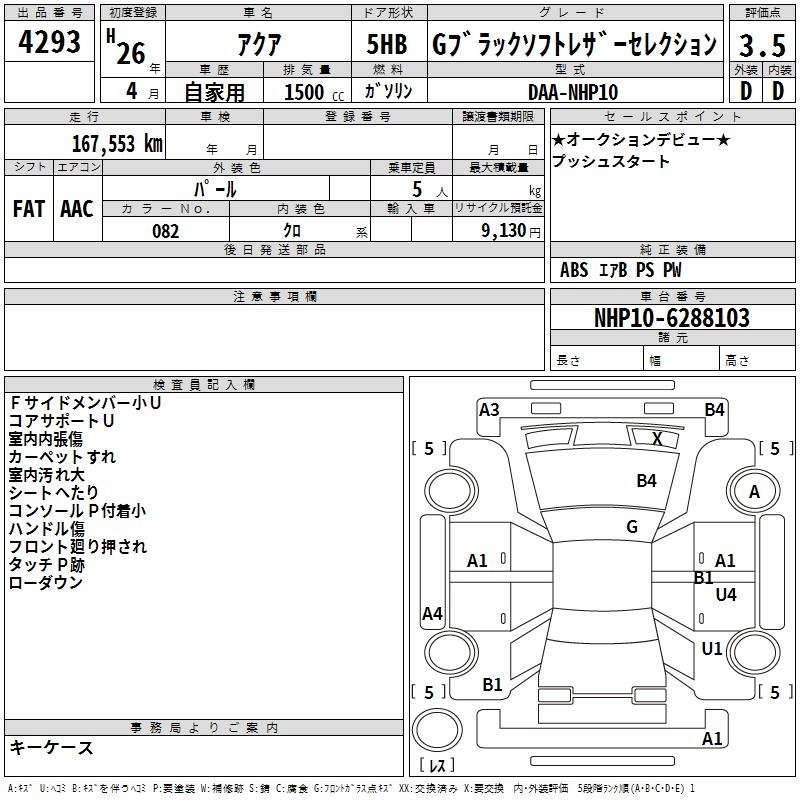
Task: Click the X mark on windshield corner
Action: click(x=658, y=438)
